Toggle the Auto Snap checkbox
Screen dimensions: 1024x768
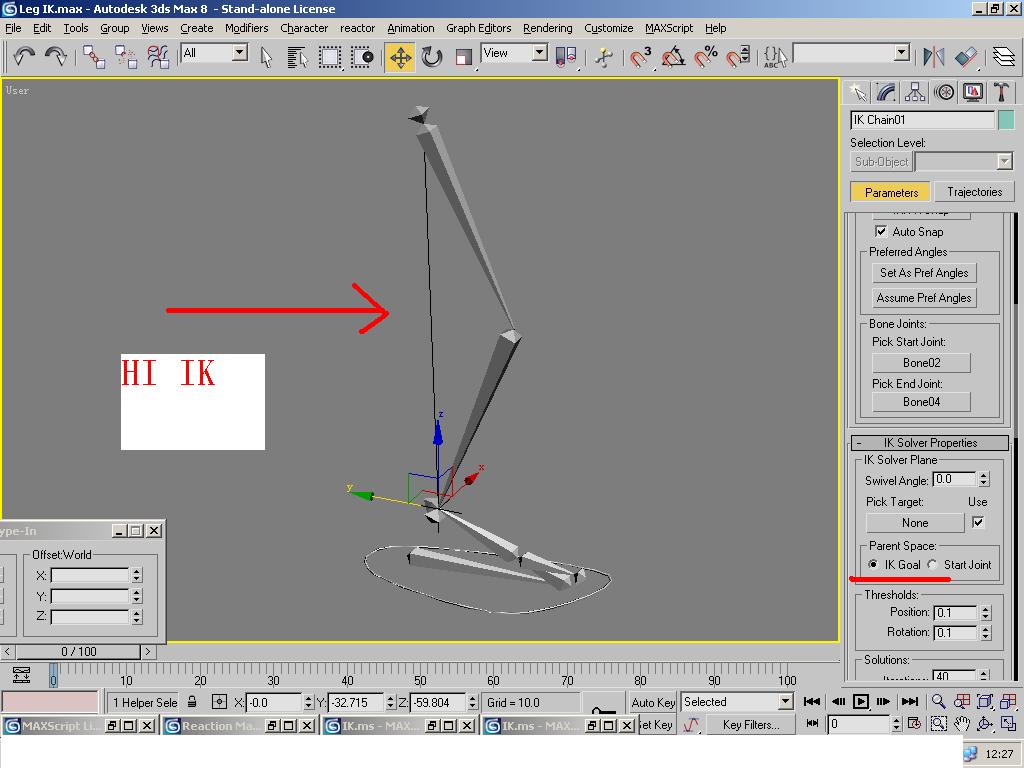881,231
